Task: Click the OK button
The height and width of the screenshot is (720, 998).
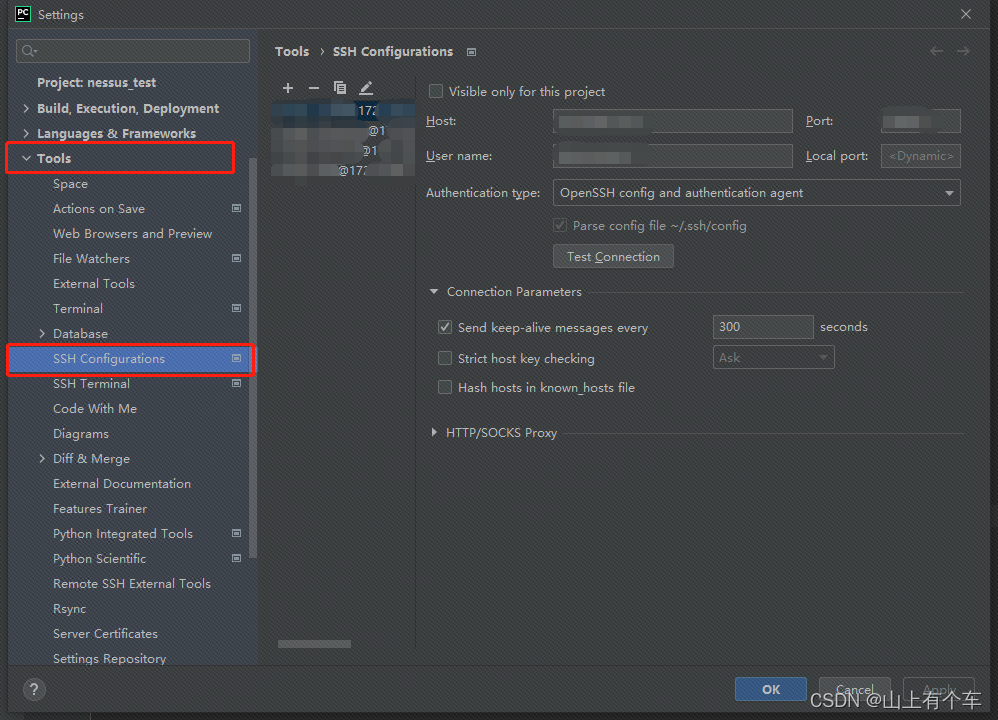Action: [x=771, y=689]
